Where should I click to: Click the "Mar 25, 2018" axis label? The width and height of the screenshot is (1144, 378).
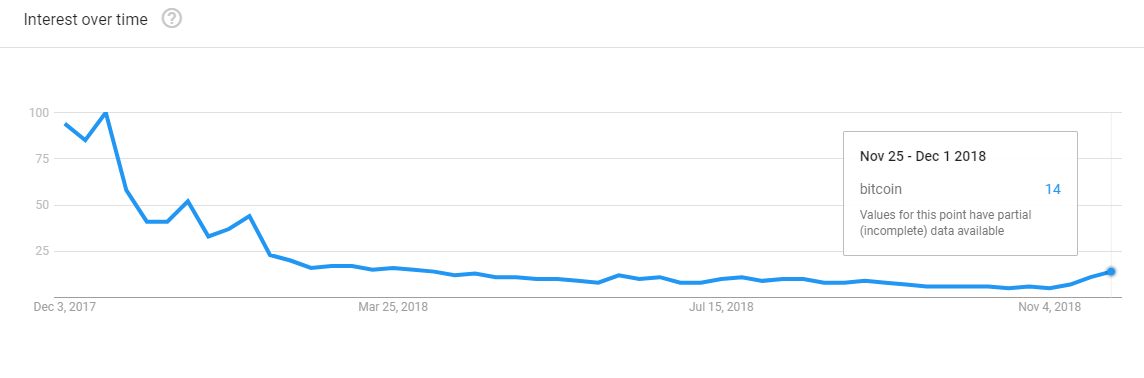click(393, 307)
